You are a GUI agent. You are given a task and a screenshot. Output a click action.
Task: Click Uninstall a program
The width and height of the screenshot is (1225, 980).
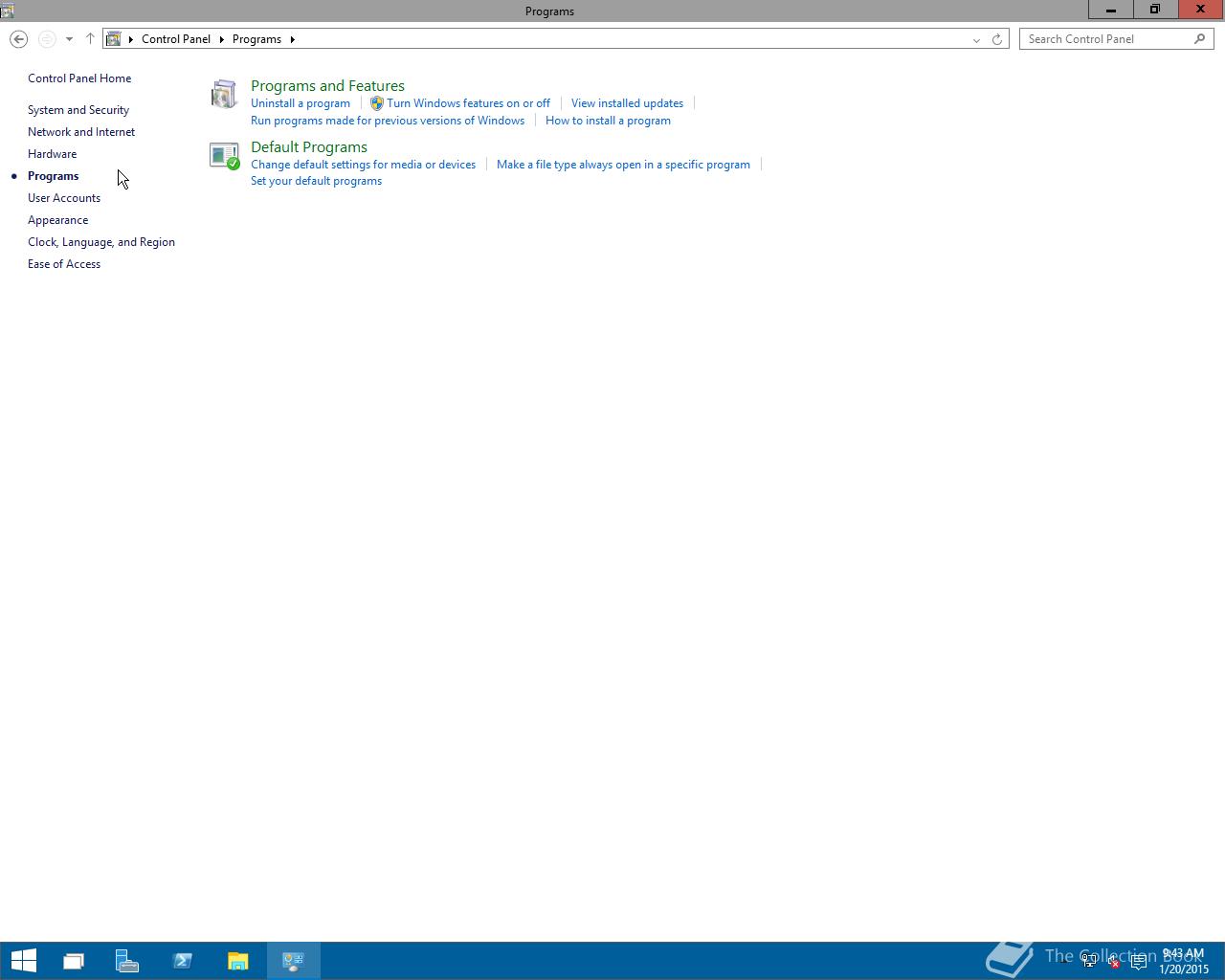click(x=301, y=103)
